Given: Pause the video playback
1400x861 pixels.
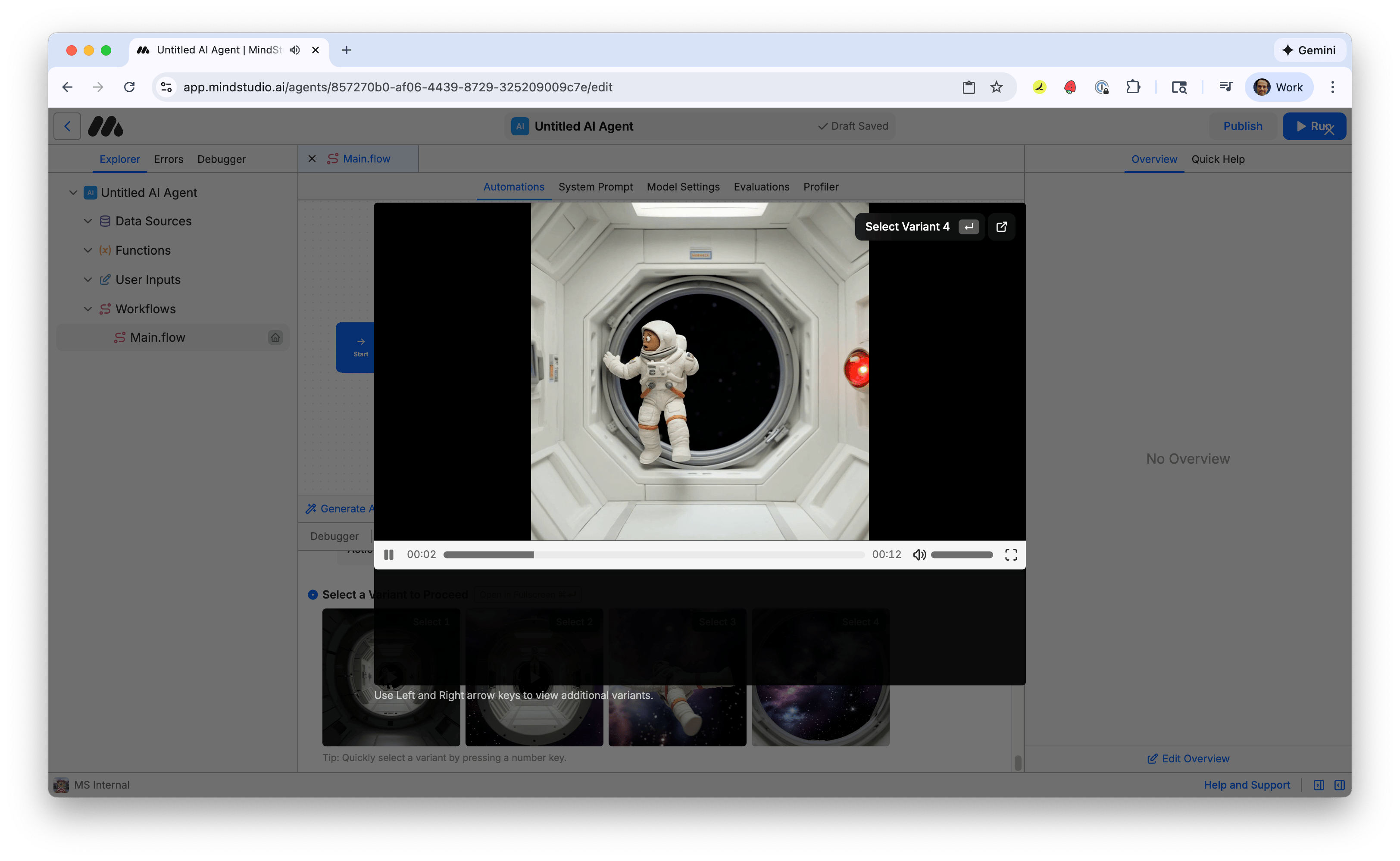Looking at the screenshot, I should pos(389,554).
